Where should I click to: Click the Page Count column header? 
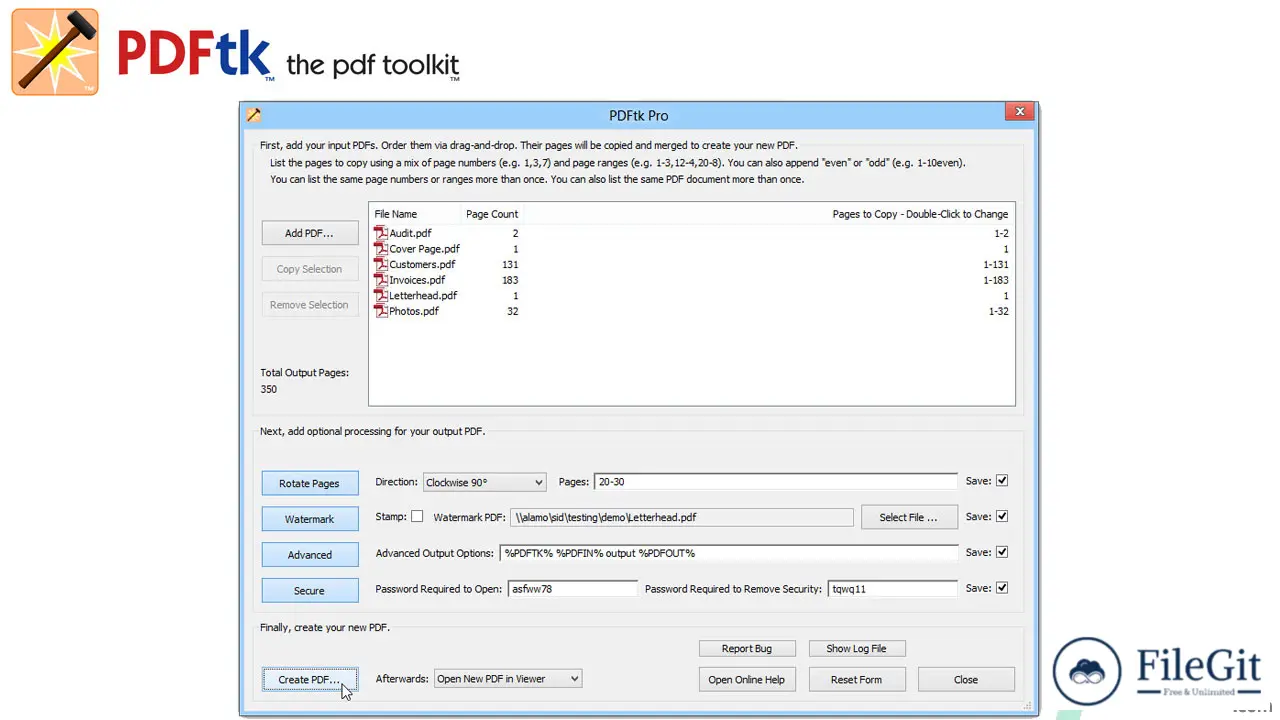(x=492, y=214)
